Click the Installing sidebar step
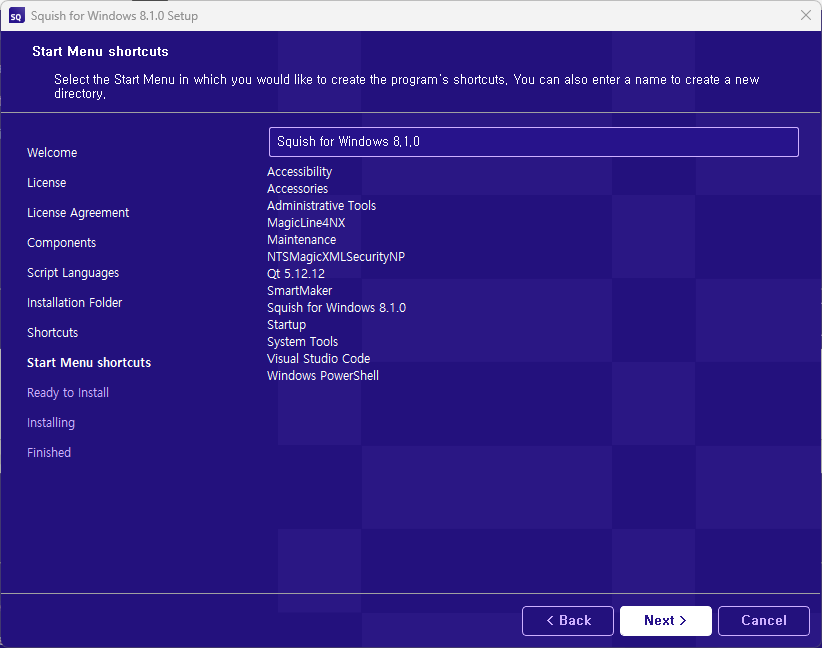The height and width of the screenshot is (648, 822). point(51,423)
